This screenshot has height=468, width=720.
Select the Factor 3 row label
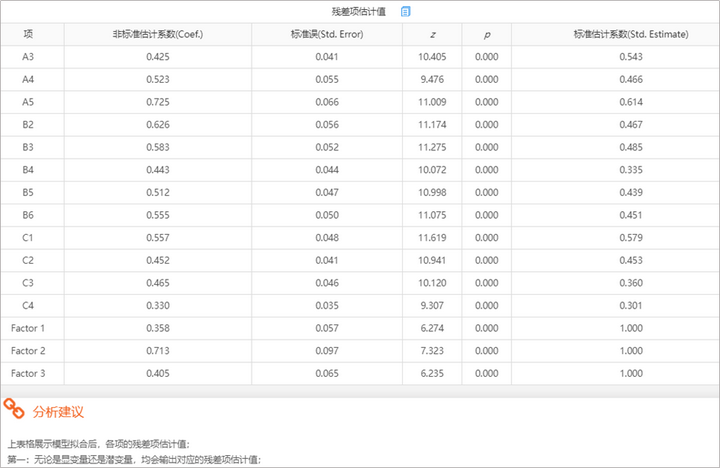click(x=28, y=373)
